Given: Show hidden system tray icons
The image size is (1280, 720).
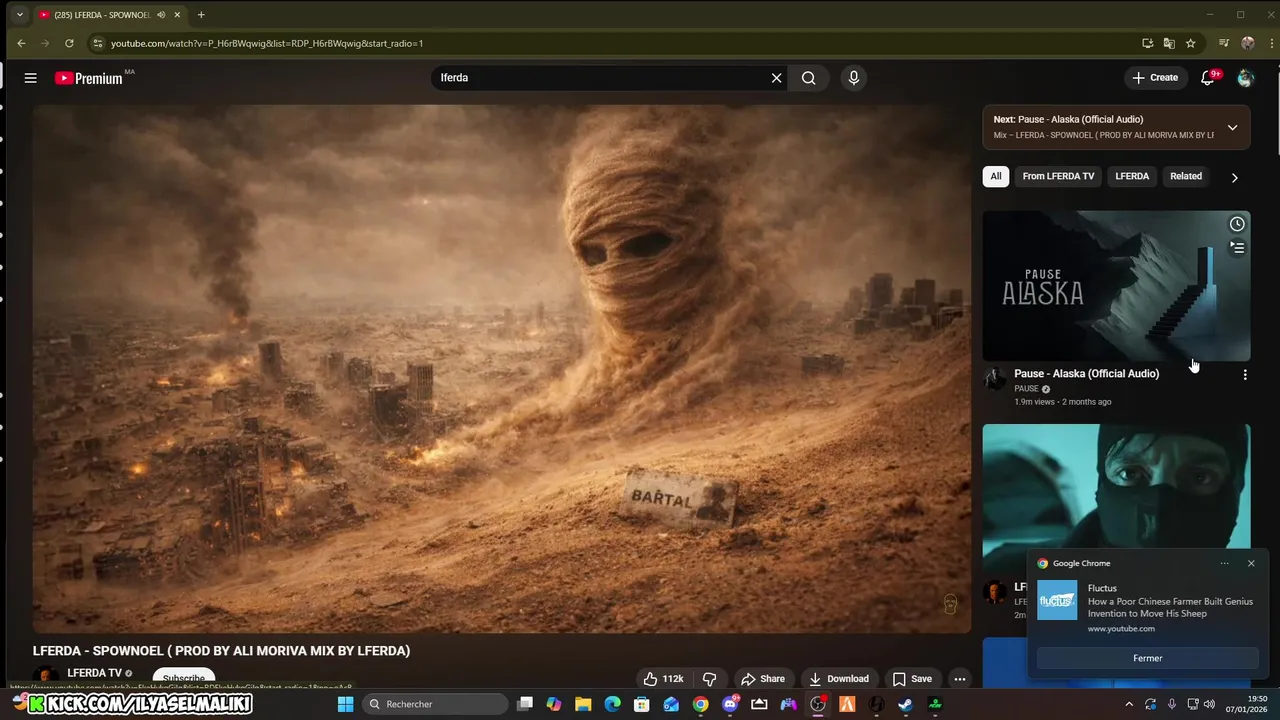Looking at the screenshot, I should [1129, 704].
